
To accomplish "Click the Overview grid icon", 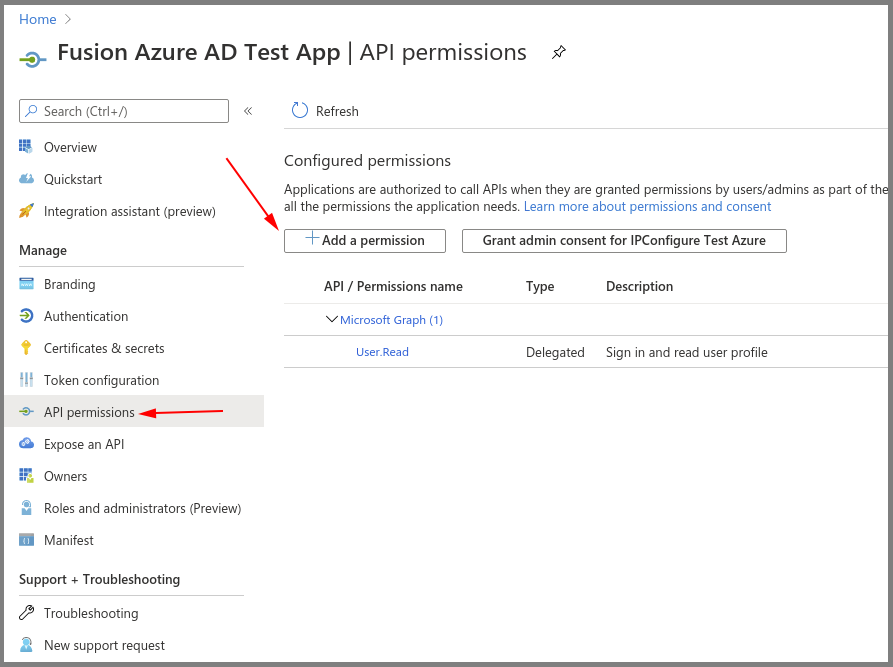I will click(x=26, y=147).
